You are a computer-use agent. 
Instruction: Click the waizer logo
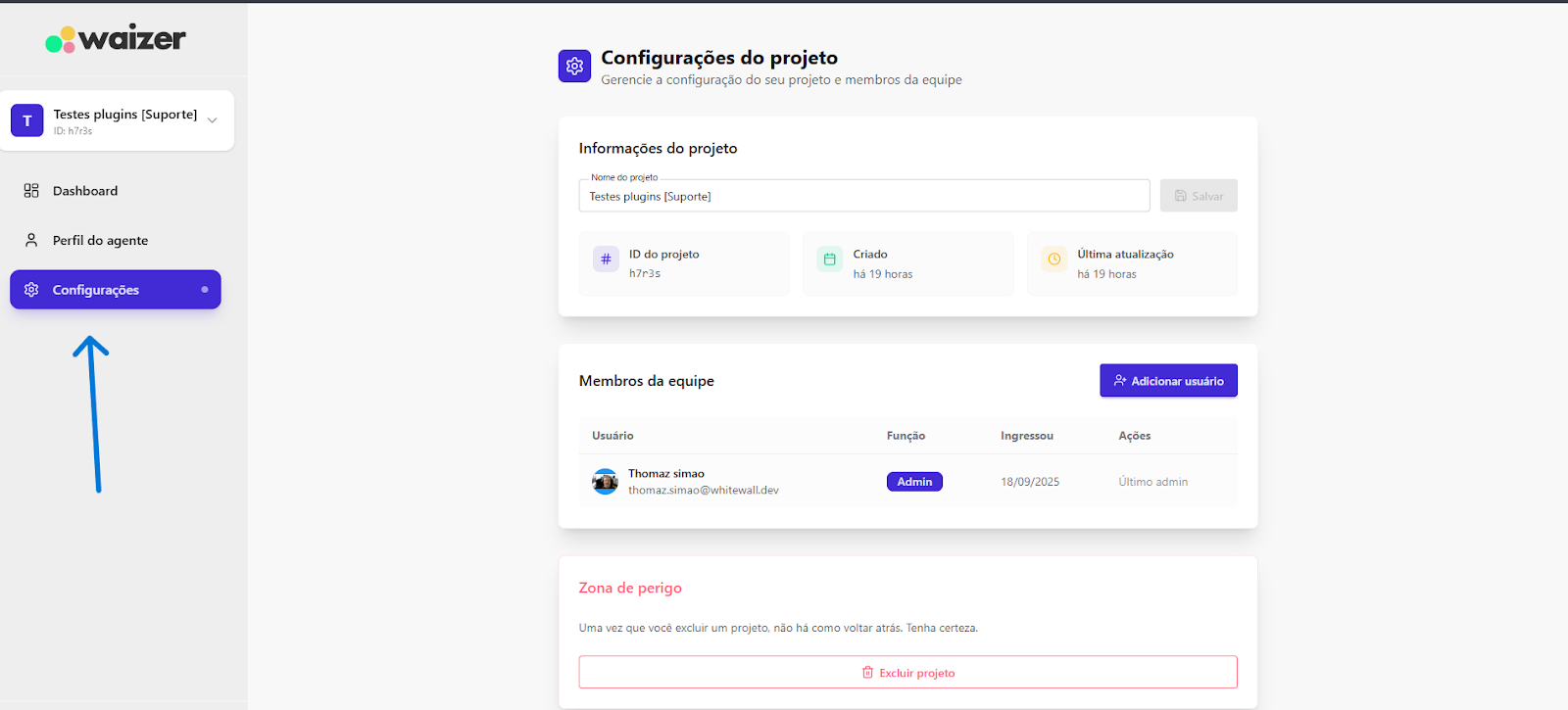pyautogui.click(x=116, y=39)
